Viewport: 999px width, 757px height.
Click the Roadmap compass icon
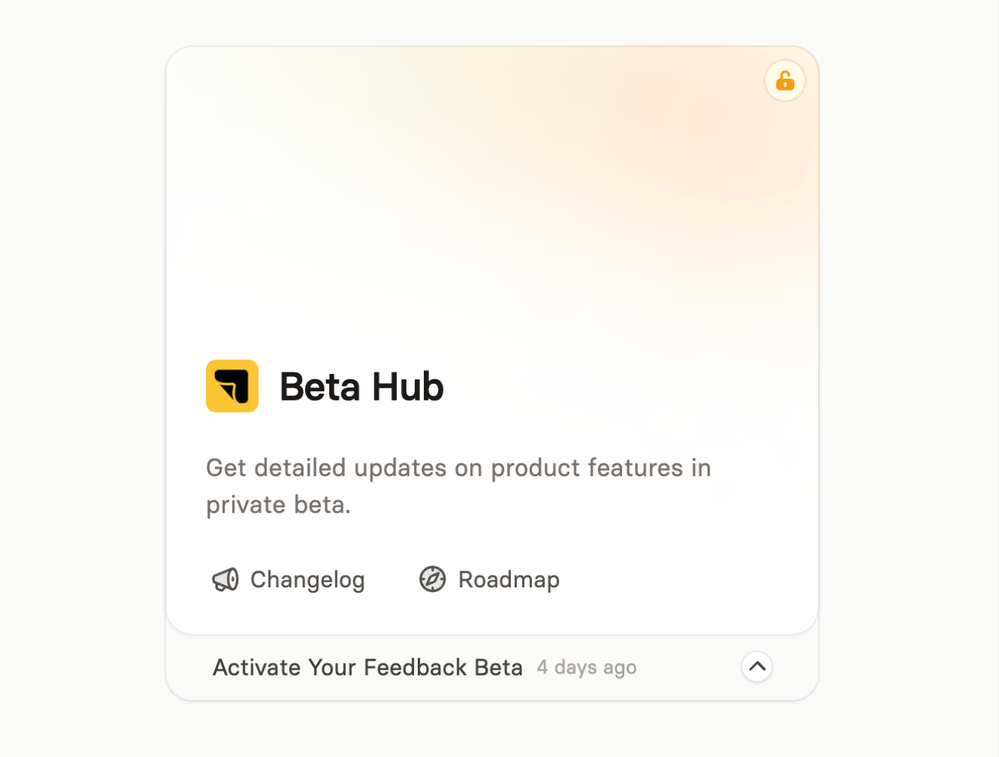433,579
